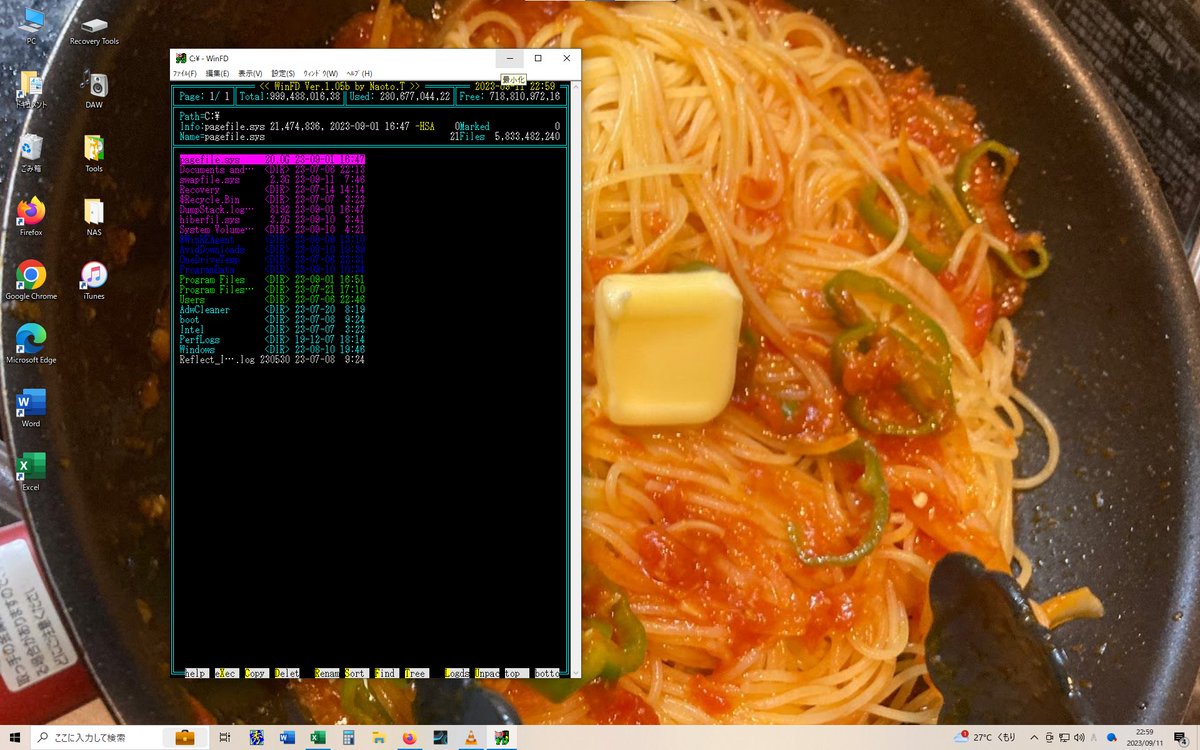Launch iTunes from the desktop
1200x750 pixels.
click(x=94, y=280)
